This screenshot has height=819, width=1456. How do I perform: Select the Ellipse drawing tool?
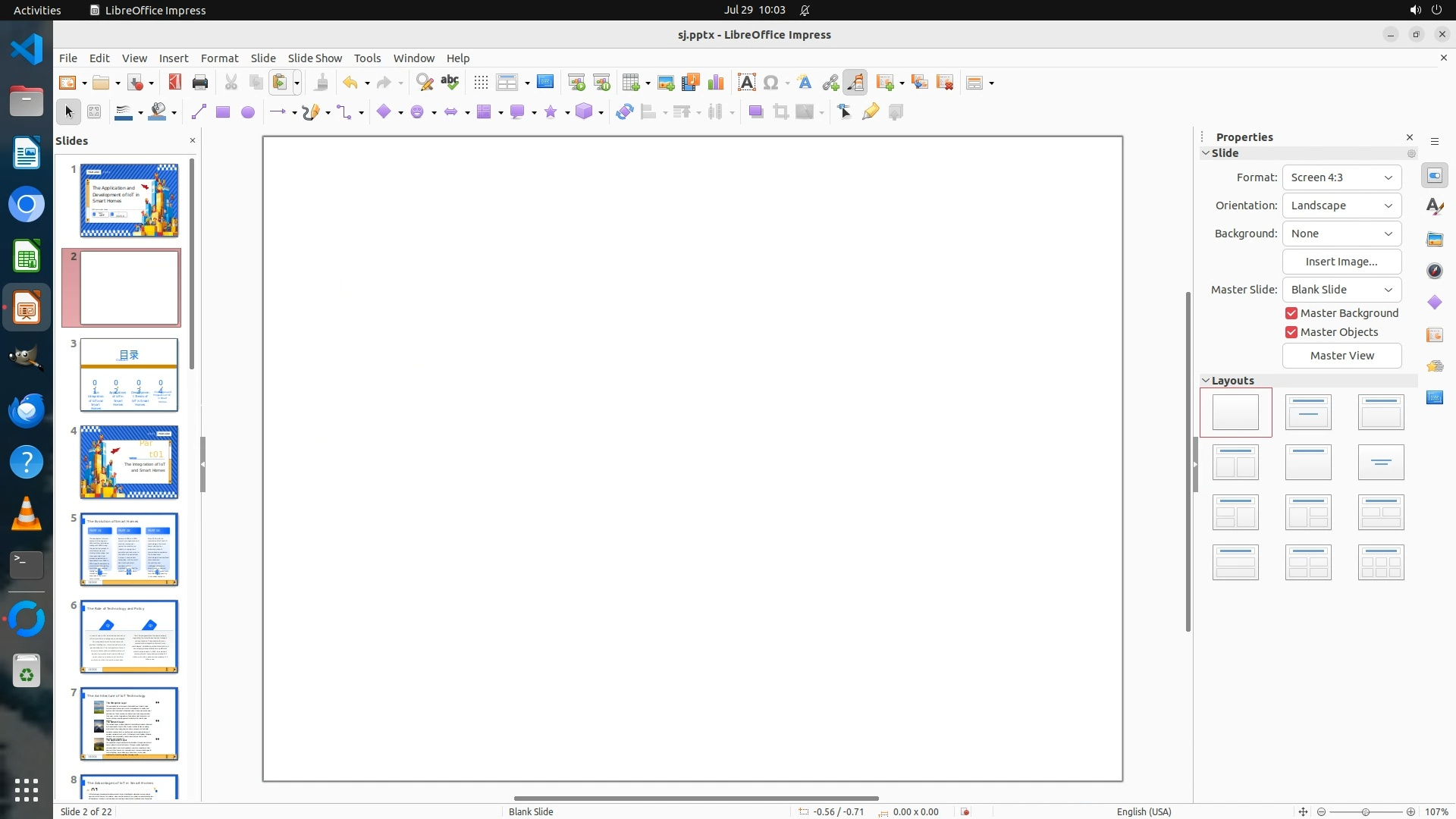(247, 112)
